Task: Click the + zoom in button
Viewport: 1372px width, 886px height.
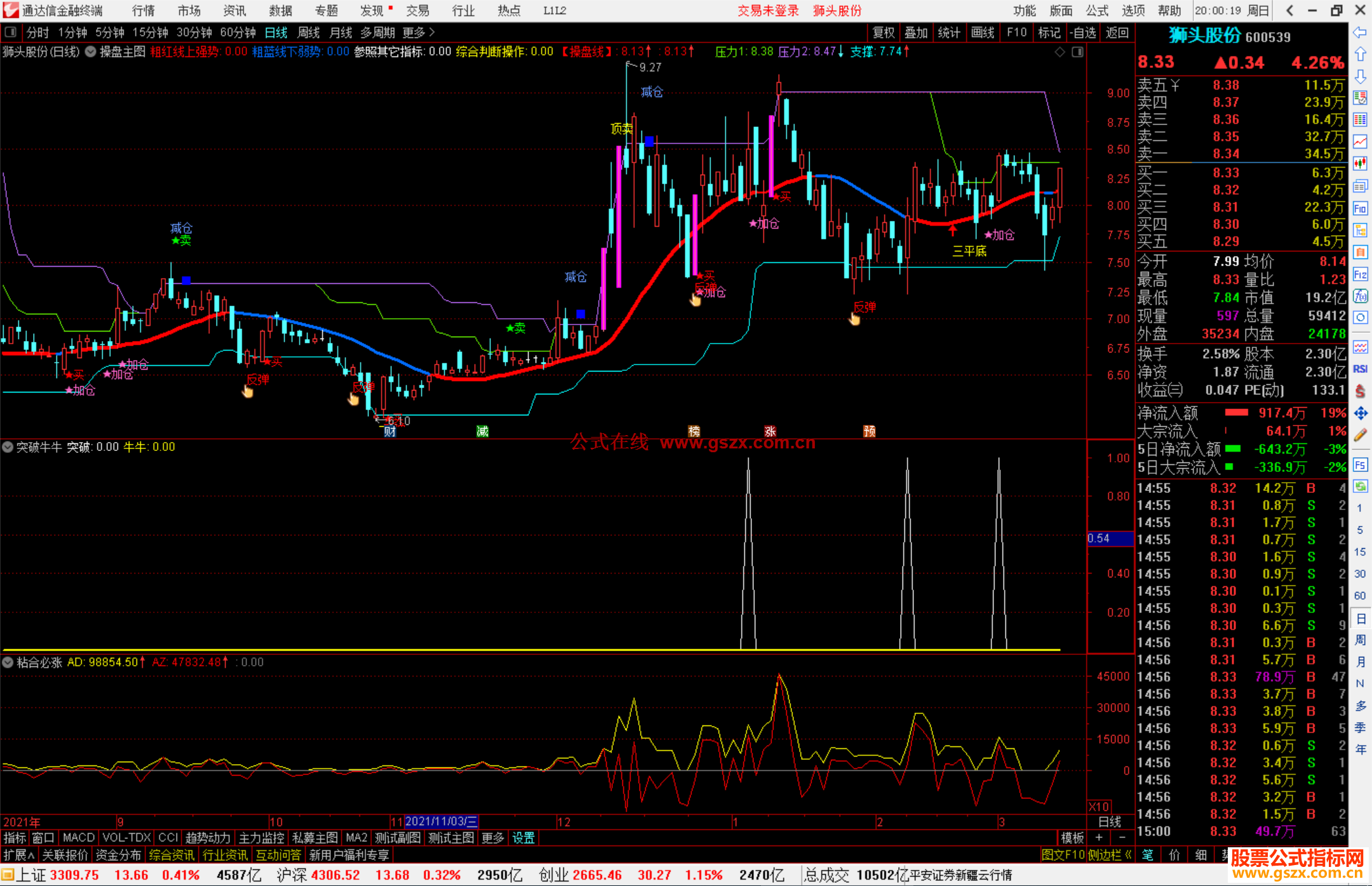Action: [x=1099, y=838]
